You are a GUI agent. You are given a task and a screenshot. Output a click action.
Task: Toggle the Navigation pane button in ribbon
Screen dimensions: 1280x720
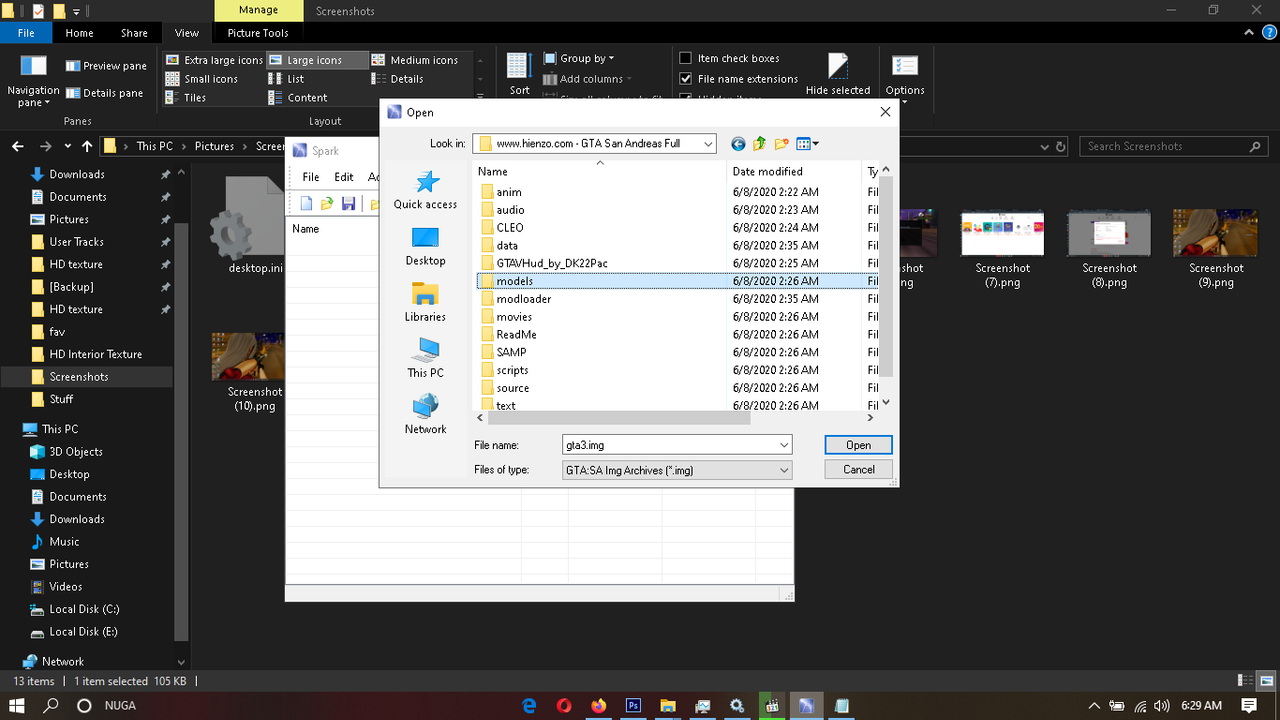(33, 81)
